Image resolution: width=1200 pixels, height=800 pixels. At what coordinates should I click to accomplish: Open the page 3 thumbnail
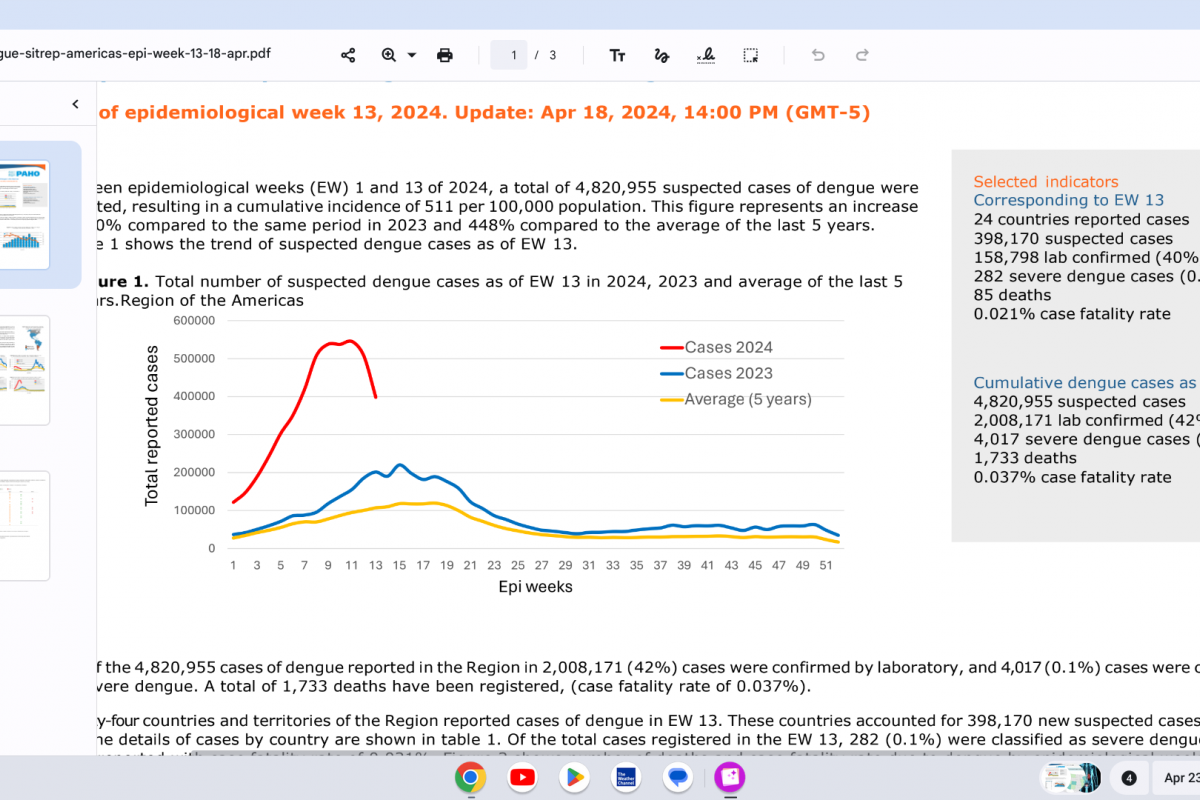point(24,525)
